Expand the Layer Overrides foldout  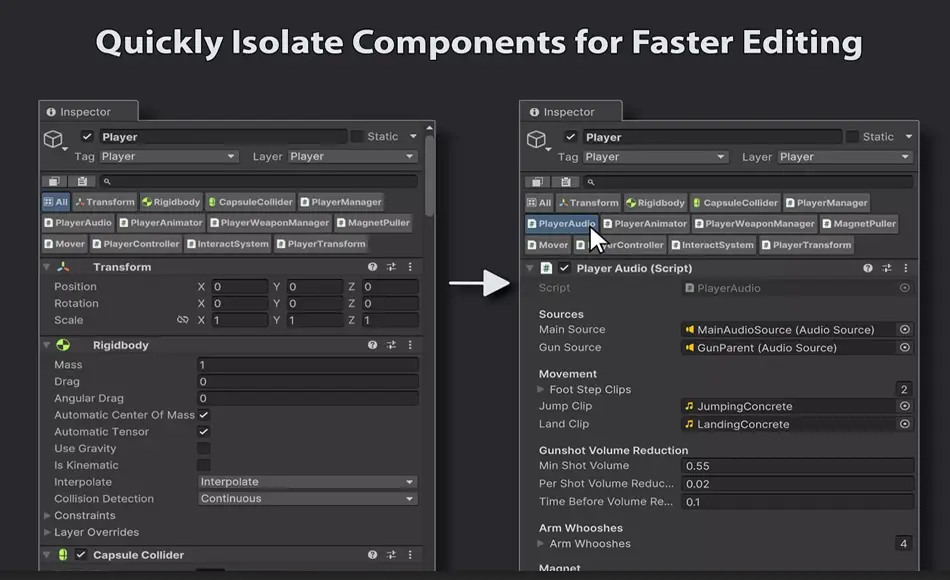(x=47, y=532)
